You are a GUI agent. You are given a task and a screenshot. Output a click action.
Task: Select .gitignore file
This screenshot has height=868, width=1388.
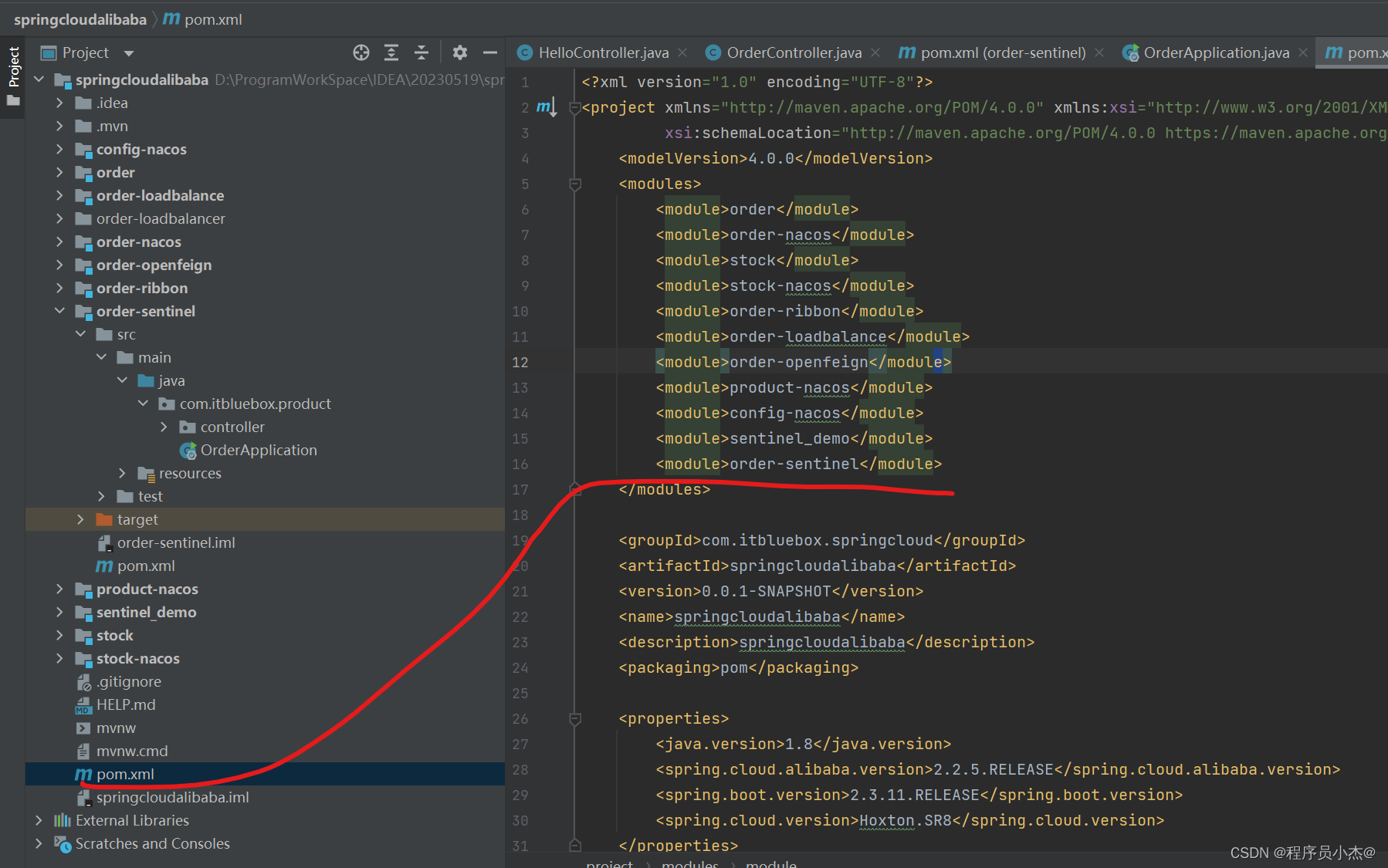(129, 681)
